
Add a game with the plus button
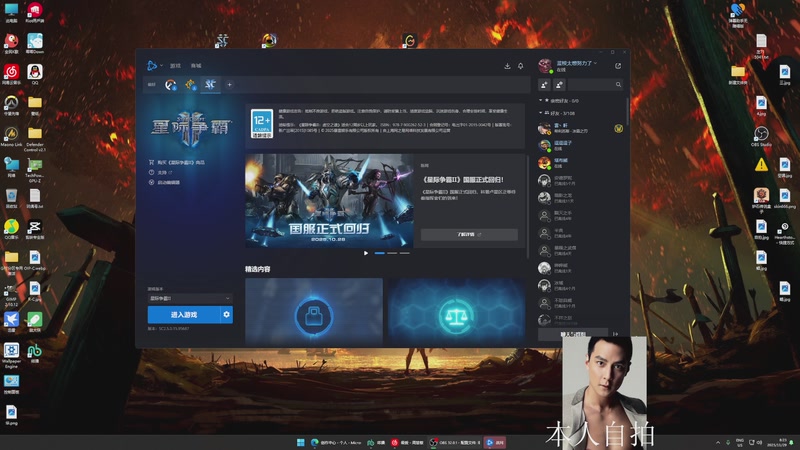point(230,85)
